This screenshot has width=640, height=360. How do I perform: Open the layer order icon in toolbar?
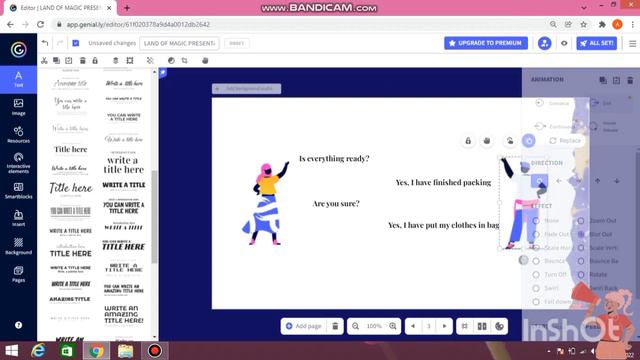pyautogui.click(x=116, y=60)
